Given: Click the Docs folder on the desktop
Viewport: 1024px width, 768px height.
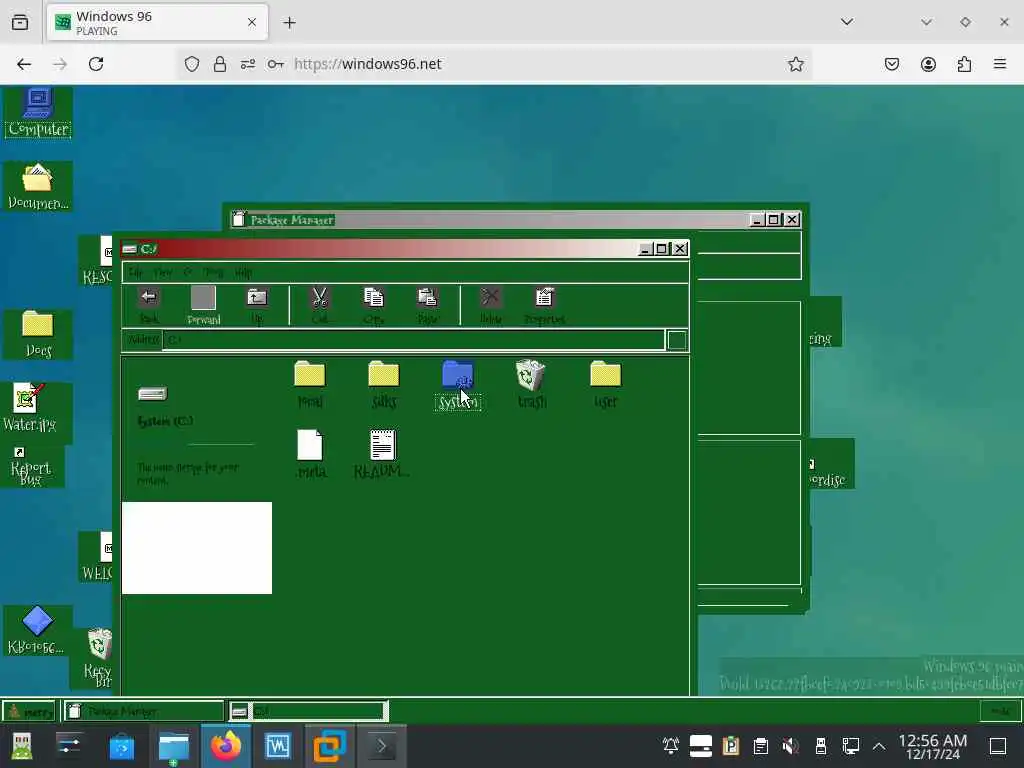Looking at the screenshot, I should (x=38, y=334).
